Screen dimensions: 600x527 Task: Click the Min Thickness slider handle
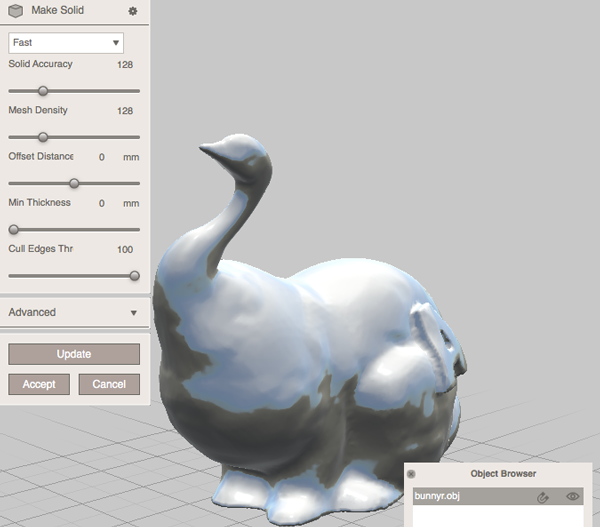[14, 230]
